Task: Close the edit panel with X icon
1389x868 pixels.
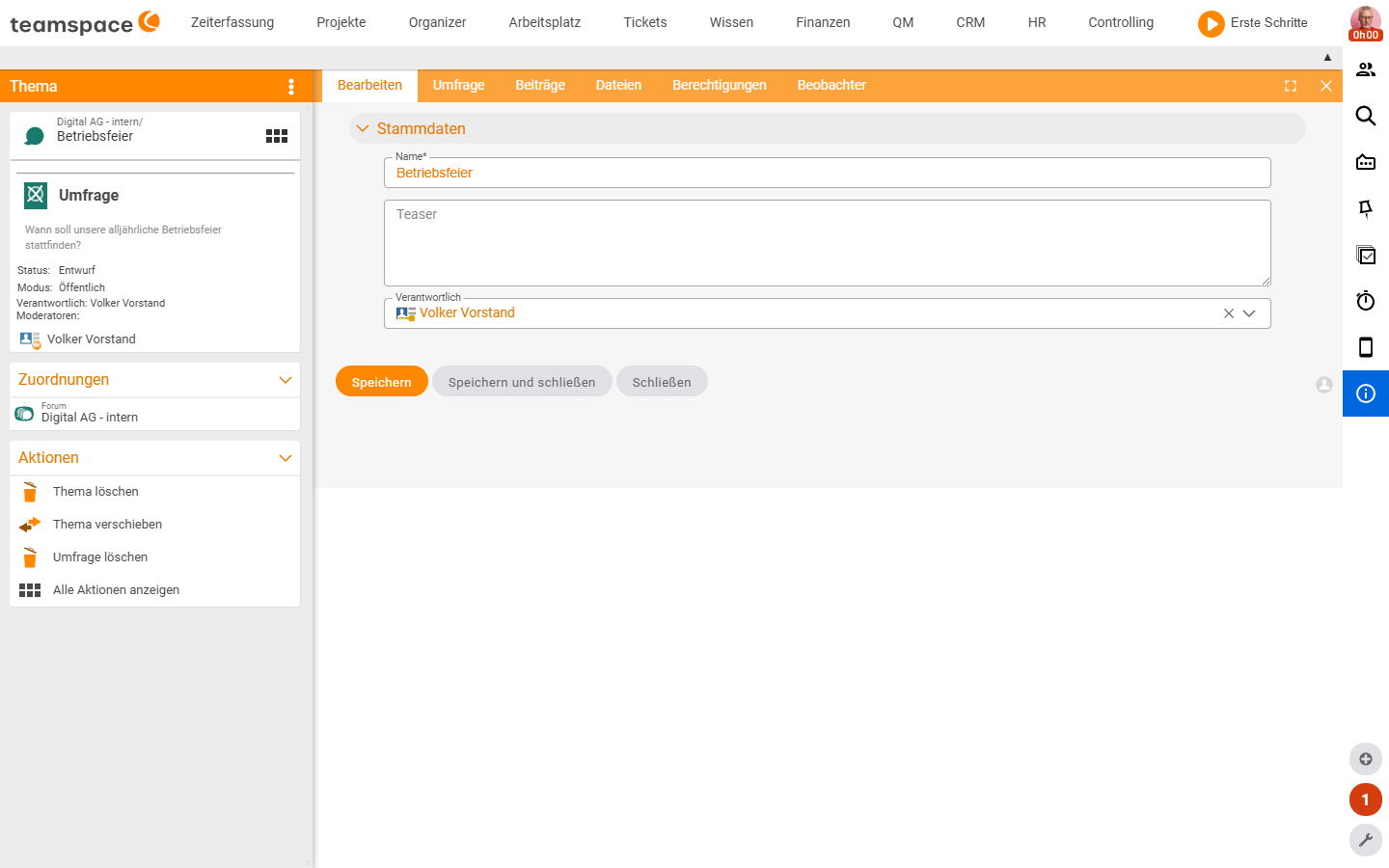Action: (x=1326, y=86)
